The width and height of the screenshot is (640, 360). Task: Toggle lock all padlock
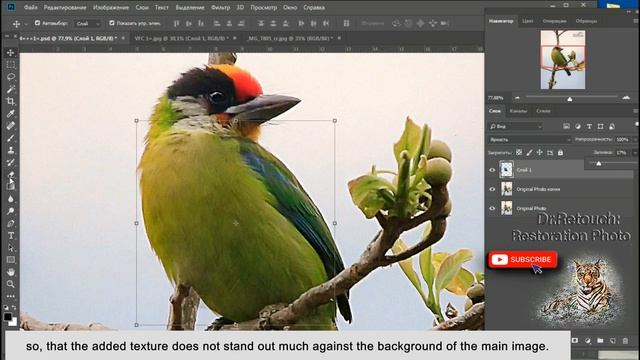560,152
